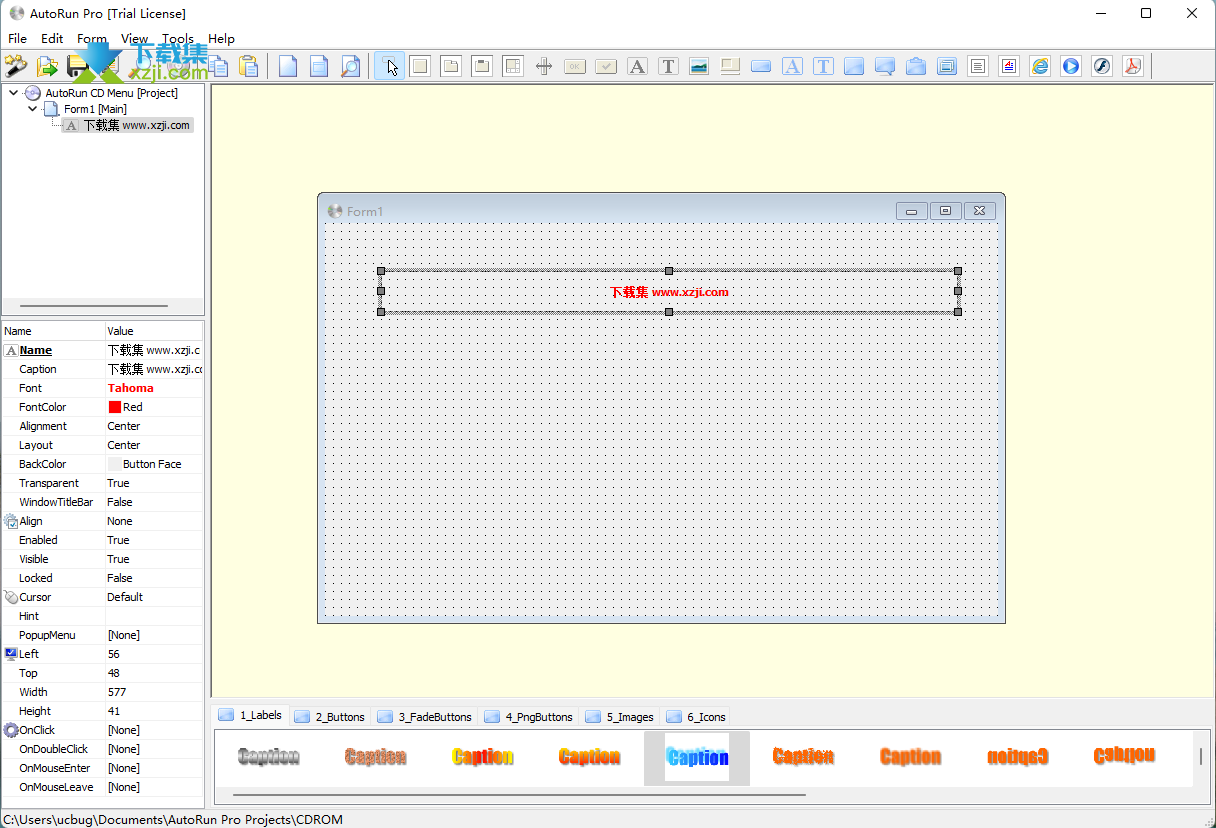Switch to the 4_PngButtons tab
The height and width of the screenshot is (828, 1216).
(x=529, y=717)
